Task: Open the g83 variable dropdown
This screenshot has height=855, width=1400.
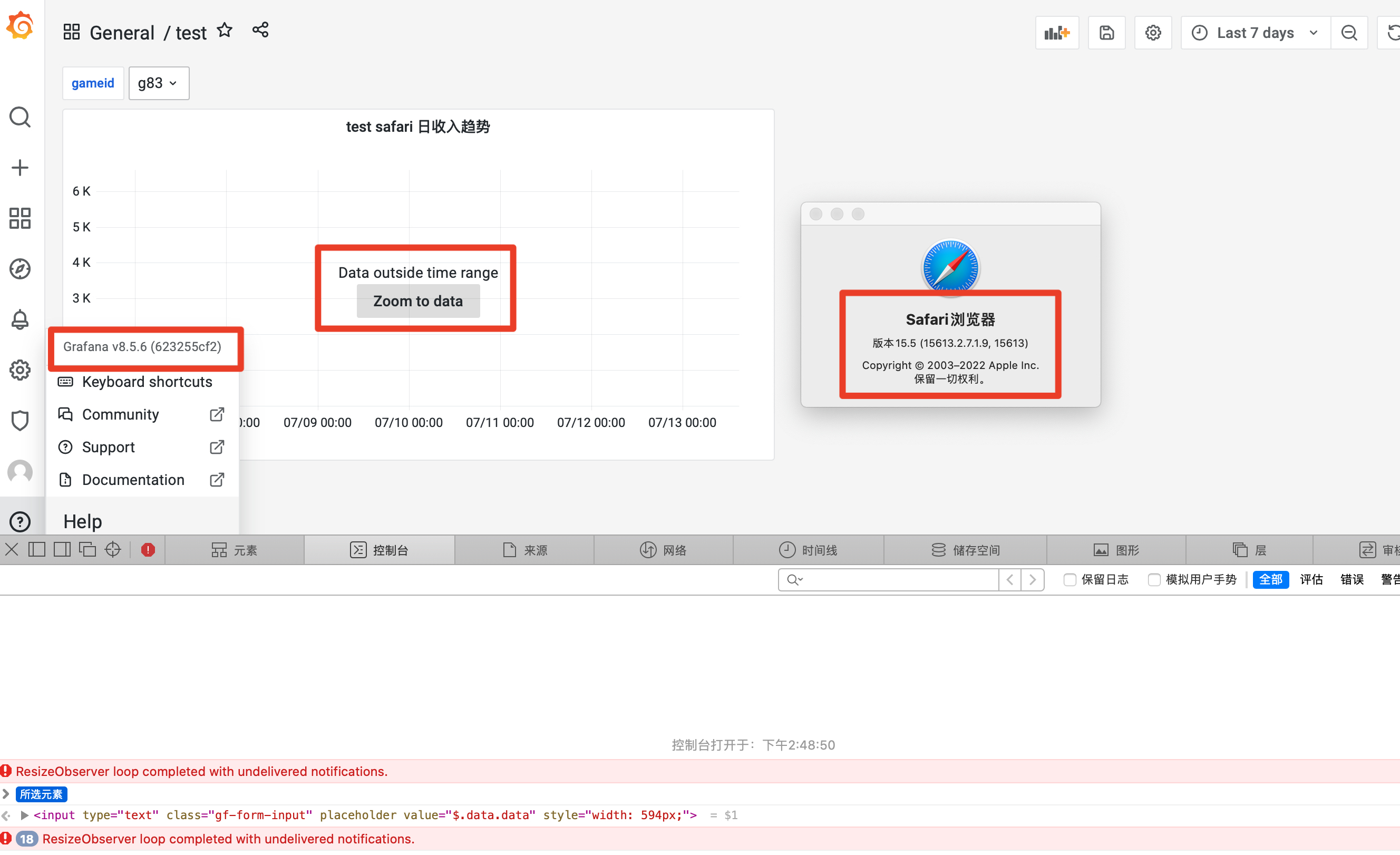Action: [x=159, y=83]
